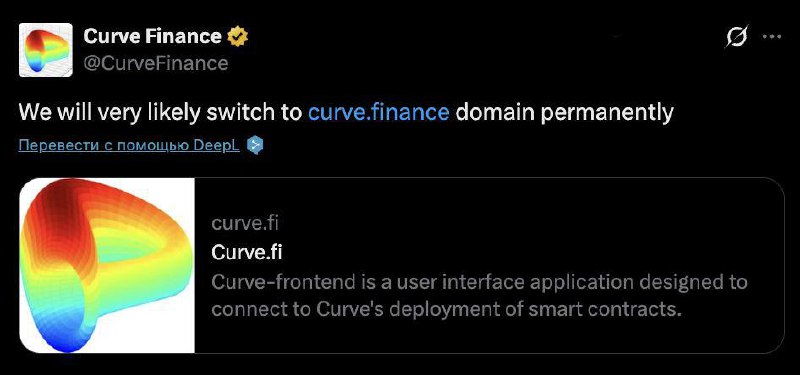Click the gold verified badge next to Curve Finance

(x=238, y=37)
